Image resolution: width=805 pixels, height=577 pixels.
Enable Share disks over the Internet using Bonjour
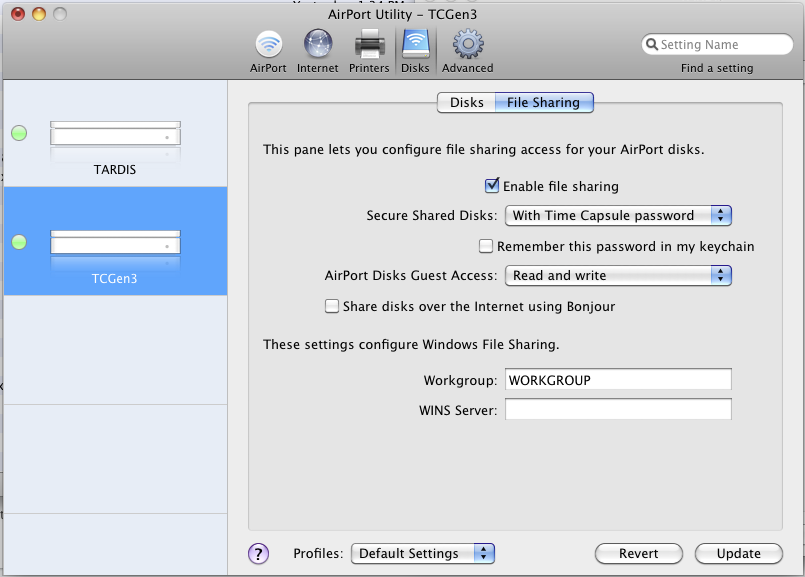tap(332, 306)
